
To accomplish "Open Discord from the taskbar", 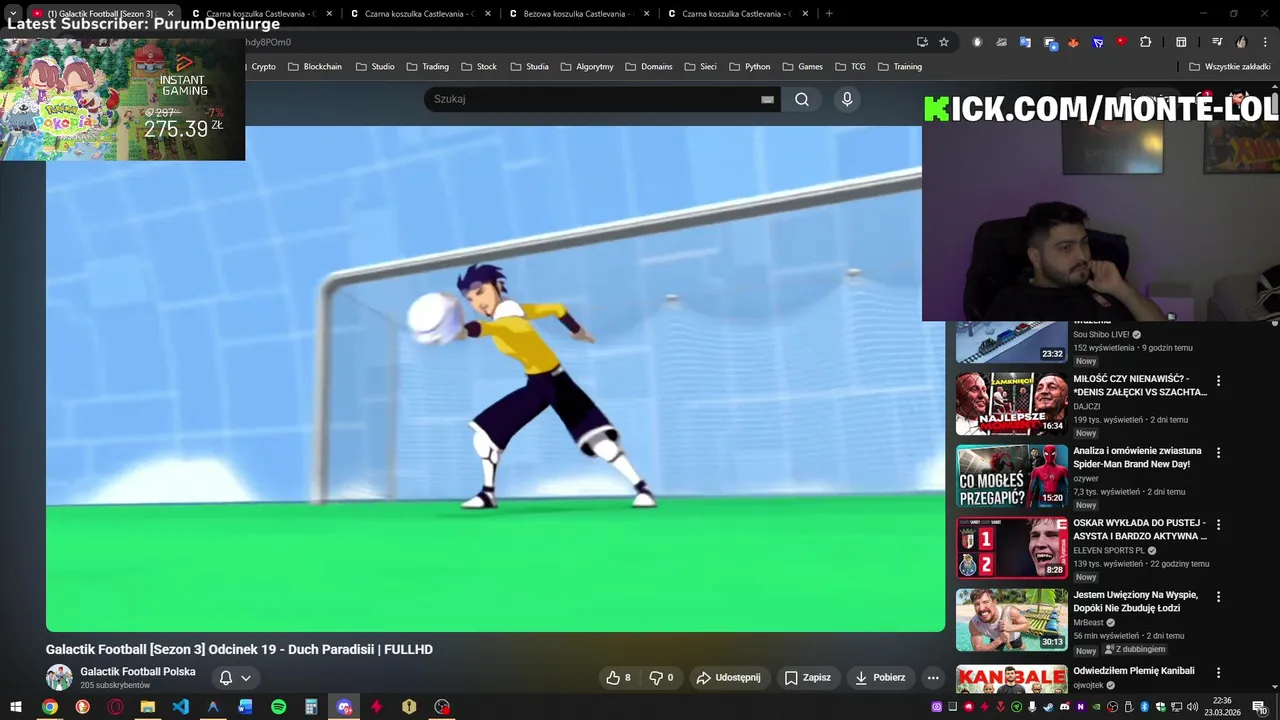I will pos(344,707).
